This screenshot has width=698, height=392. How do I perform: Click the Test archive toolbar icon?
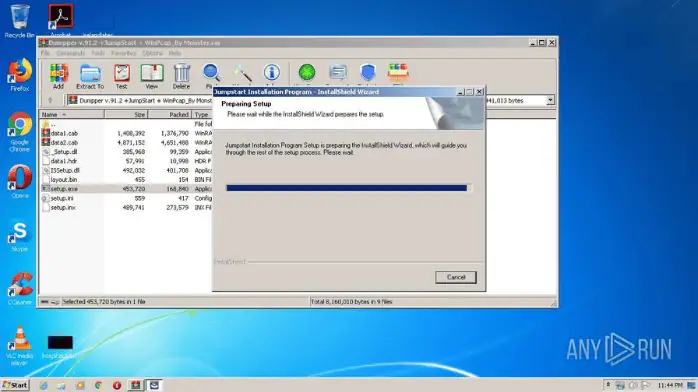click(x=122, y=76)
